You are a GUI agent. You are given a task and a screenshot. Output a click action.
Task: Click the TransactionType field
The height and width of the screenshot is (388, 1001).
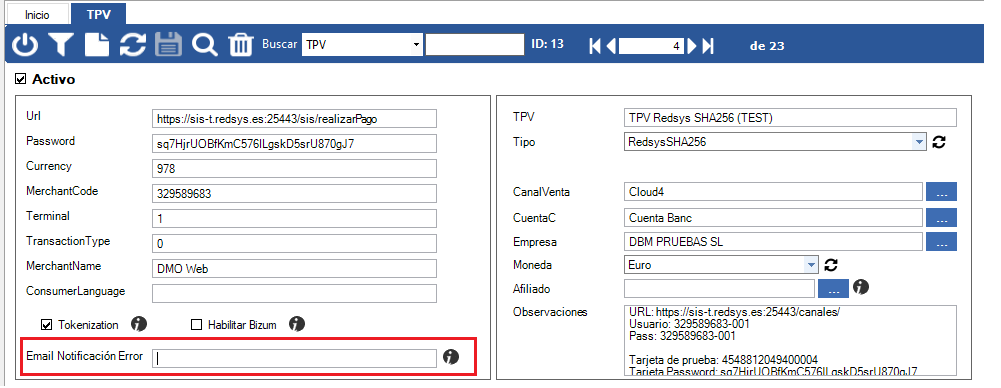[x=294, y=243]
